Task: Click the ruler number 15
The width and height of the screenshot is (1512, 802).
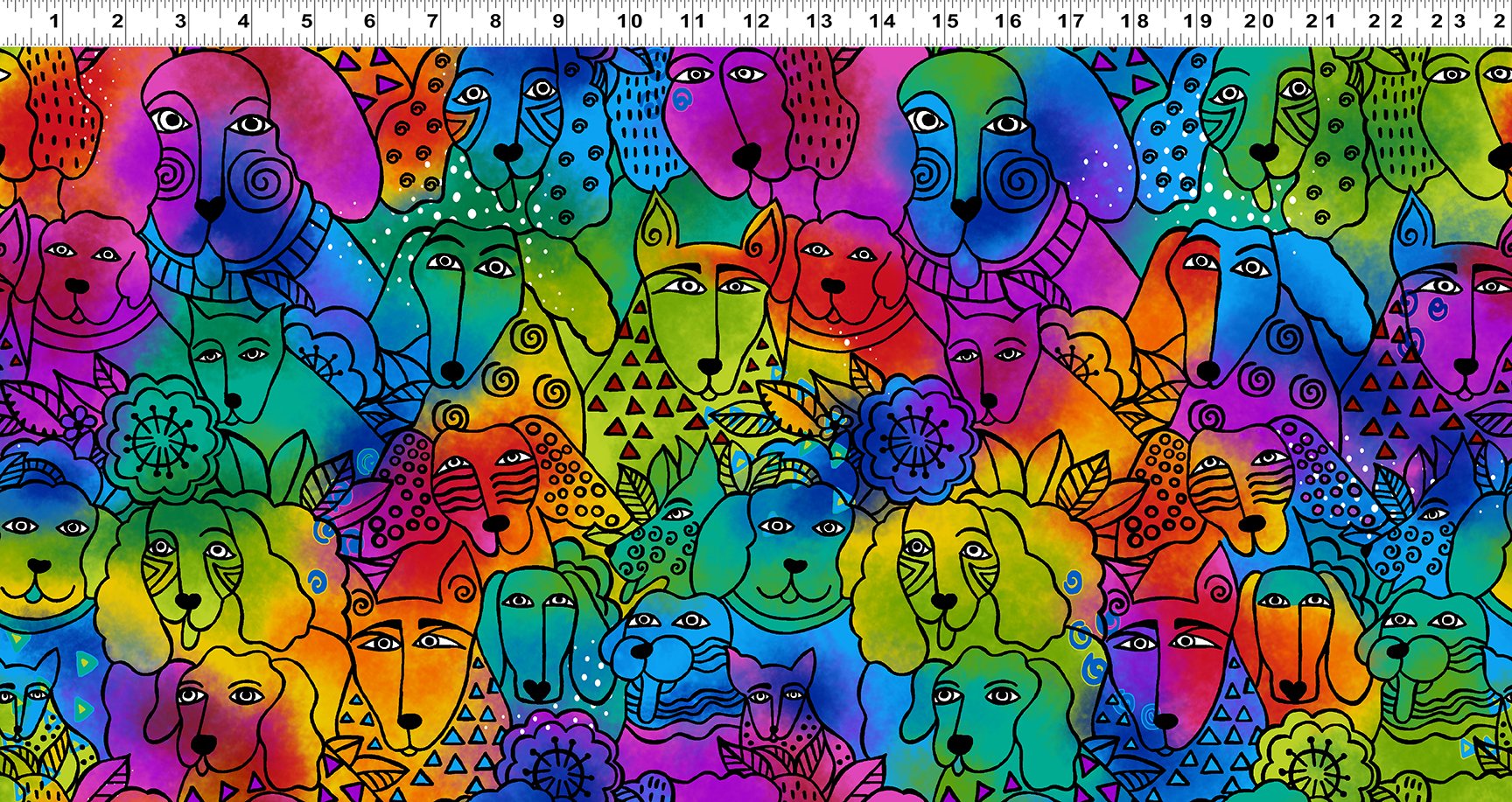Action: tap(945, 21)
